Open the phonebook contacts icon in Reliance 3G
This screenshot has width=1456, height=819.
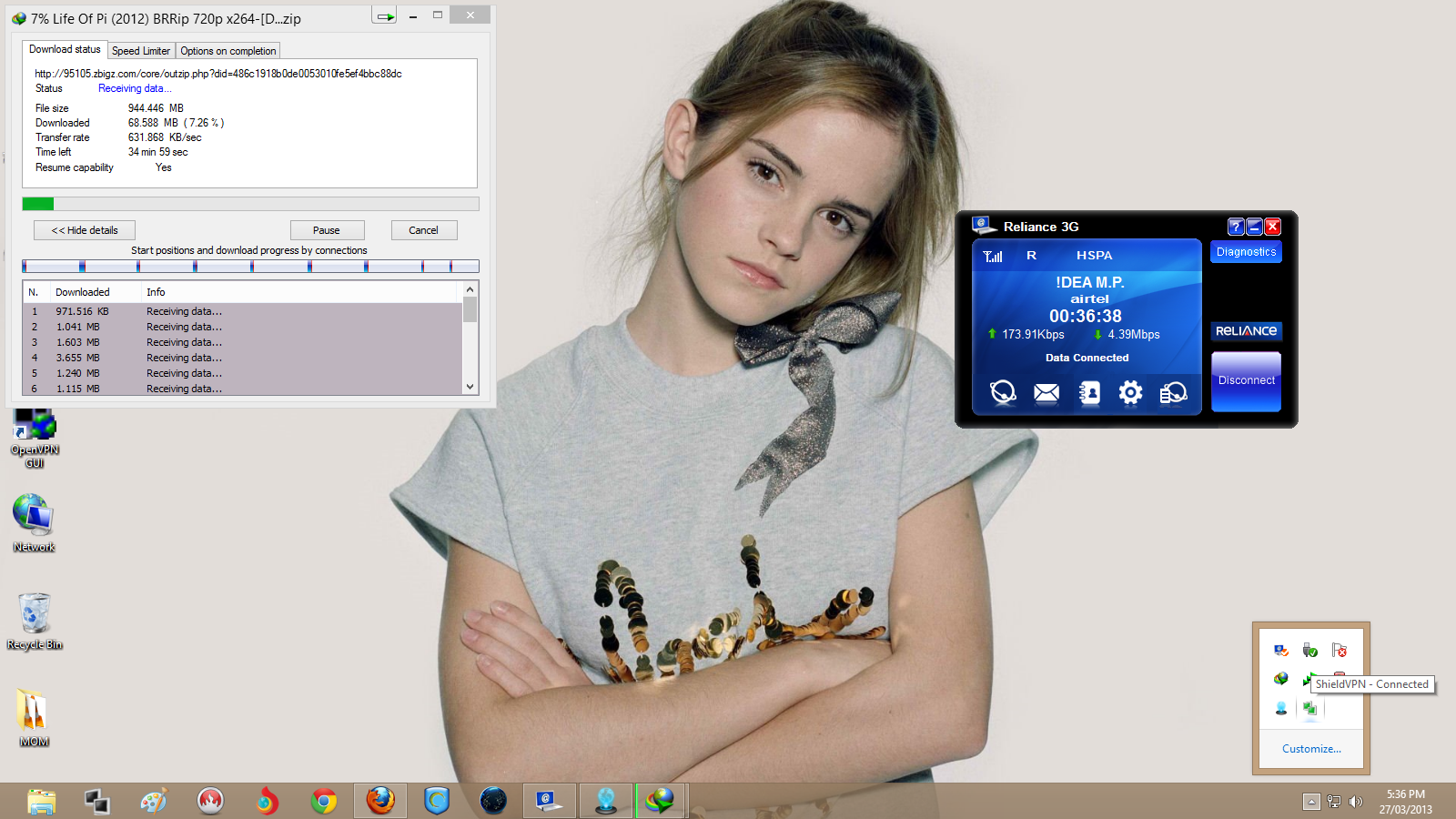[1089, 392]
